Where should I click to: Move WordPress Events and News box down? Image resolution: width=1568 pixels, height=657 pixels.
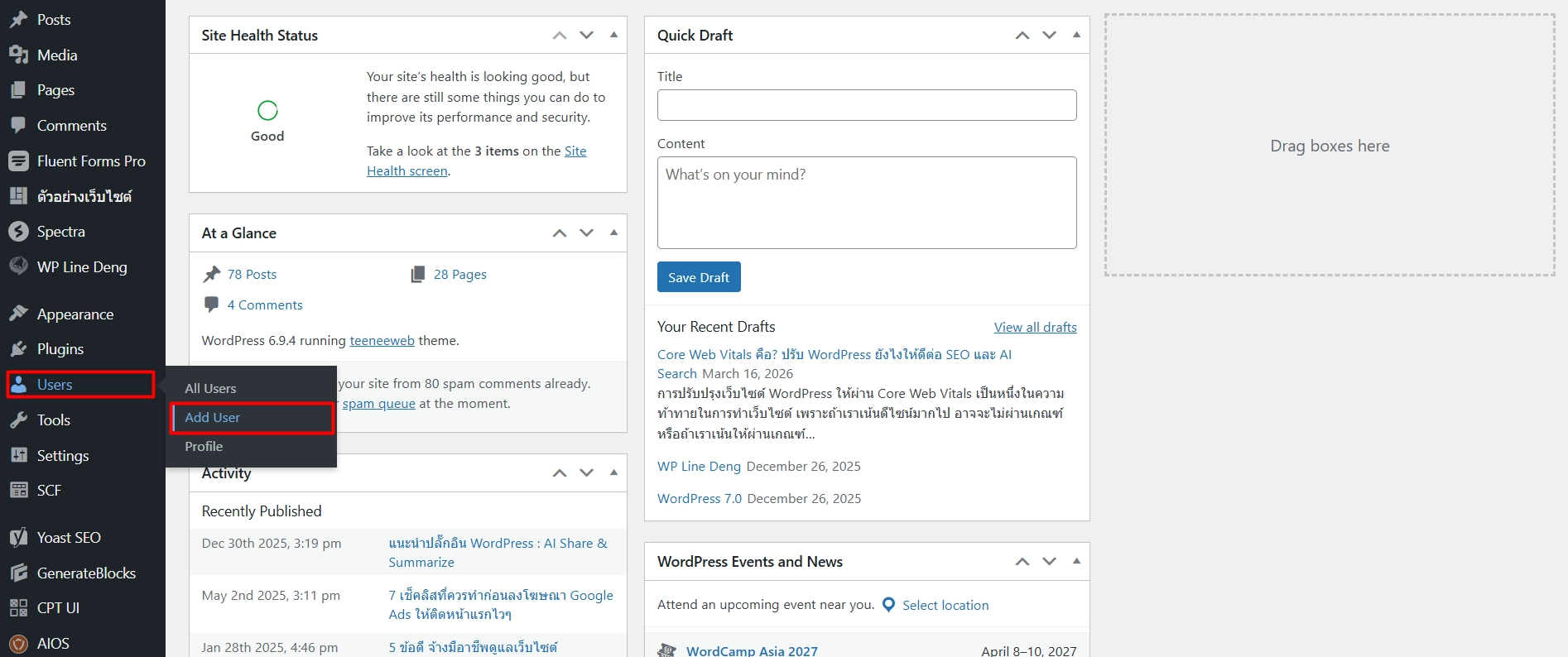pos(1050,561)
